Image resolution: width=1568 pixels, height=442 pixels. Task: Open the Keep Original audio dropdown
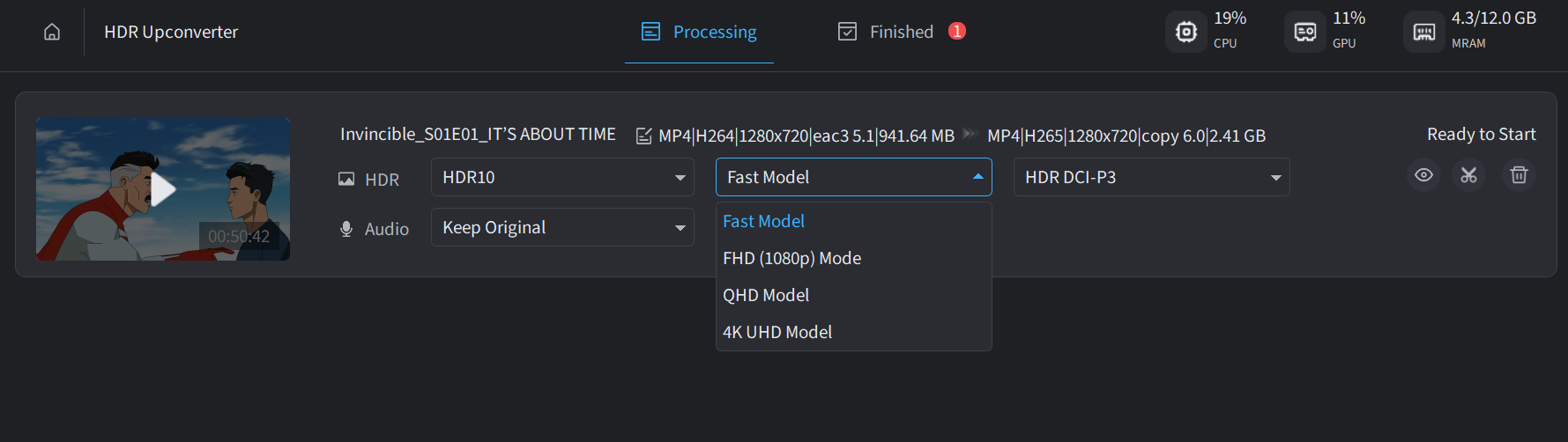pyautogui.click(x=562, y=227)
